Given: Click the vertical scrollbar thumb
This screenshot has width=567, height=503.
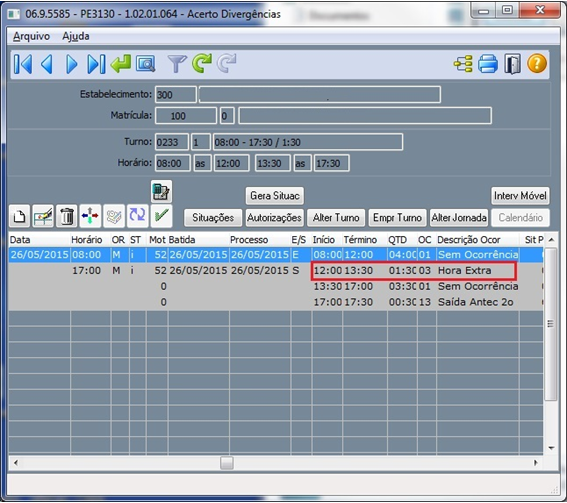Looking at the screenshot, I should pos(551,324).
